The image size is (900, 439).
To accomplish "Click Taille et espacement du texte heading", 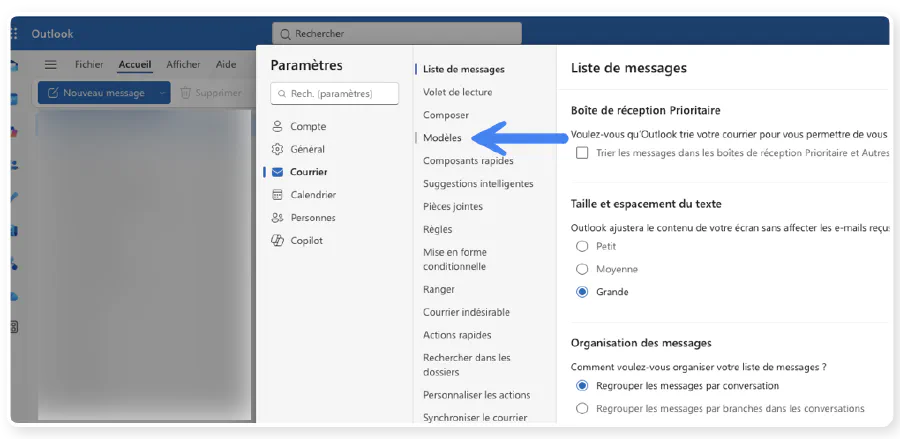I will [646, 204].
